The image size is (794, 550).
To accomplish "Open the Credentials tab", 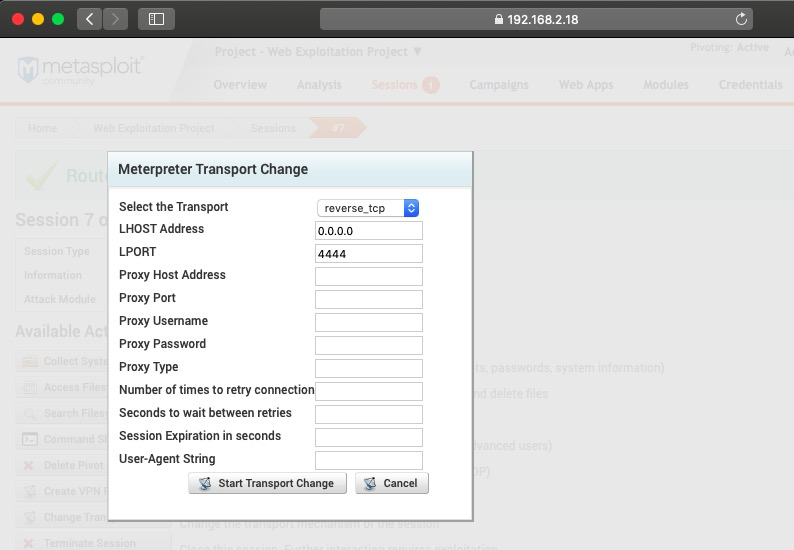I will [x=750, y=85].
